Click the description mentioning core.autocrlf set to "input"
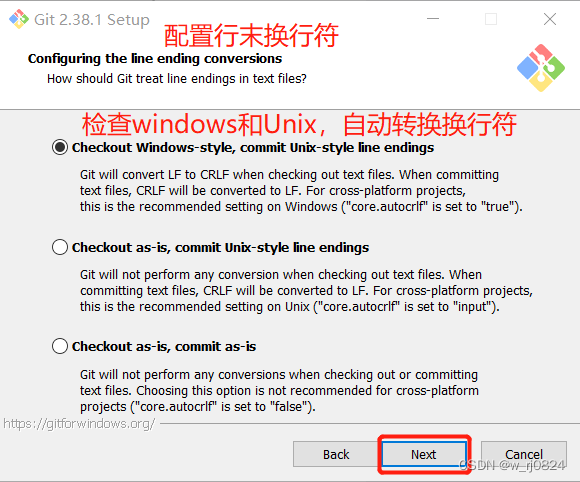The width and height of the screenshot is (580, 482). click(306, 291)
